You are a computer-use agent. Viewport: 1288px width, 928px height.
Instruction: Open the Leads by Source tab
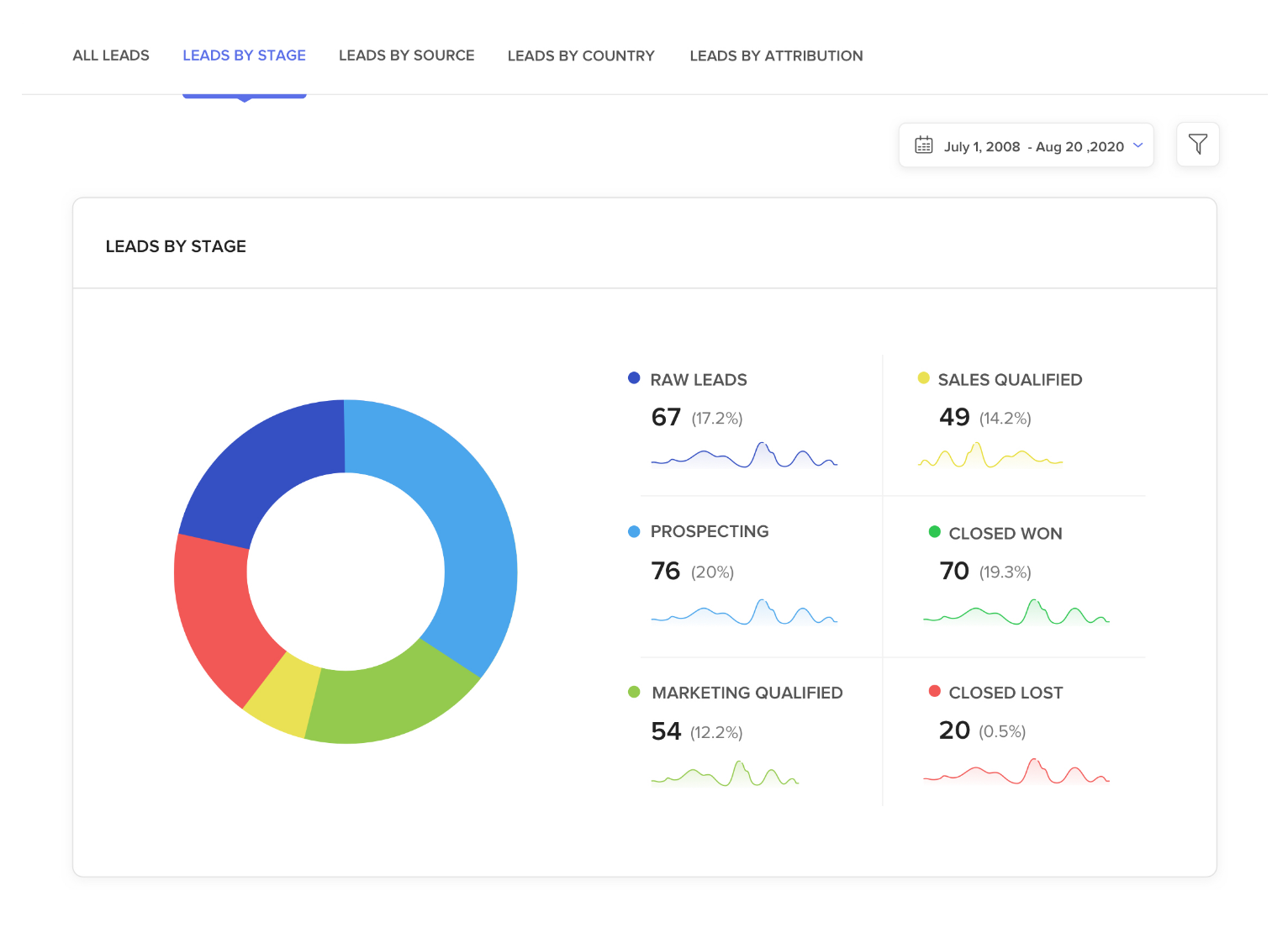pos(406,55)
